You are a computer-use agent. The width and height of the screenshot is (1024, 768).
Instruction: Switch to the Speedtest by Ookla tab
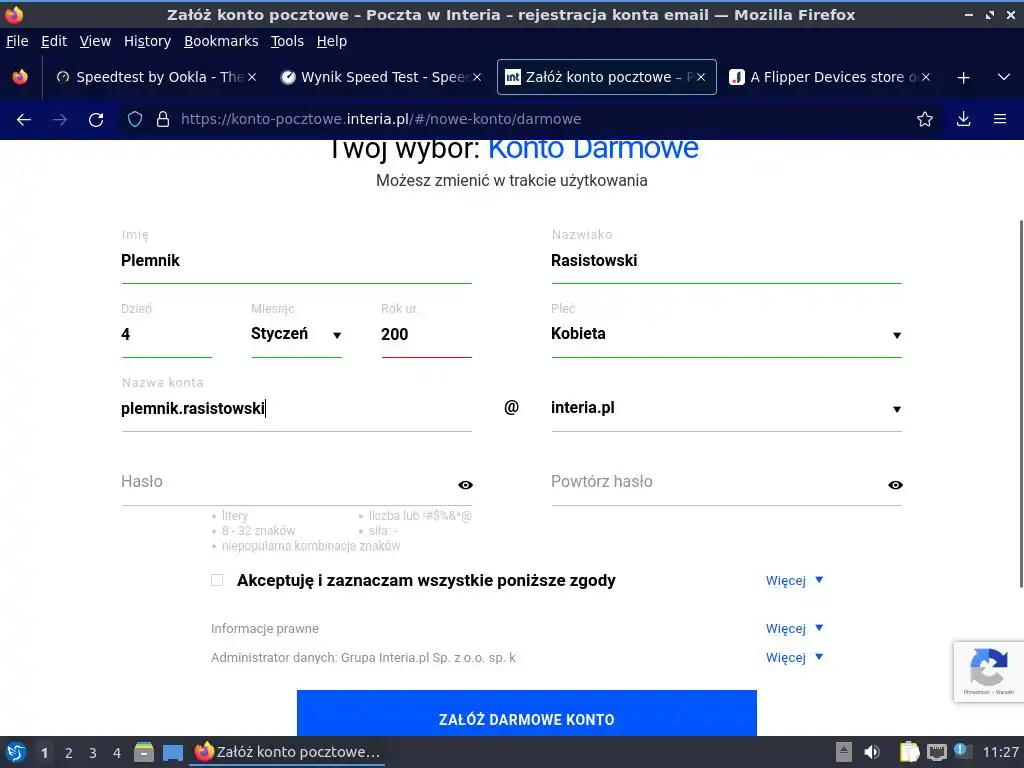tap(157, 77)
